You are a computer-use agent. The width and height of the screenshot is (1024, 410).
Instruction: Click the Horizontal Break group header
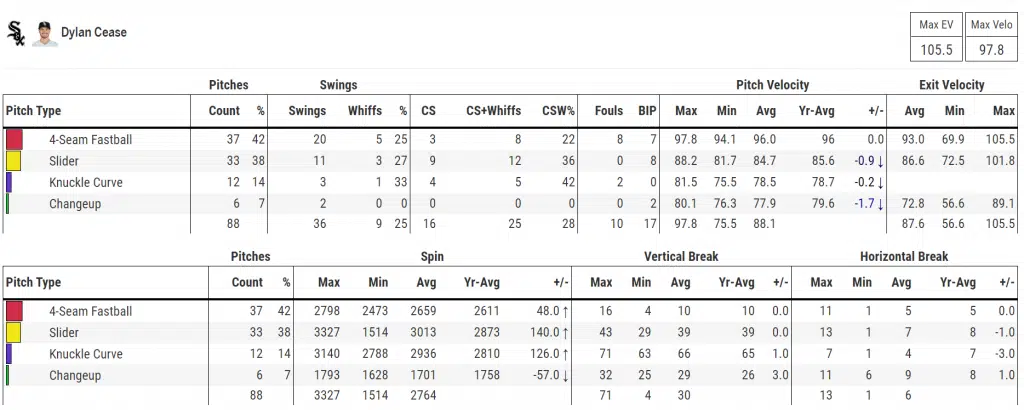pos(904,257)
